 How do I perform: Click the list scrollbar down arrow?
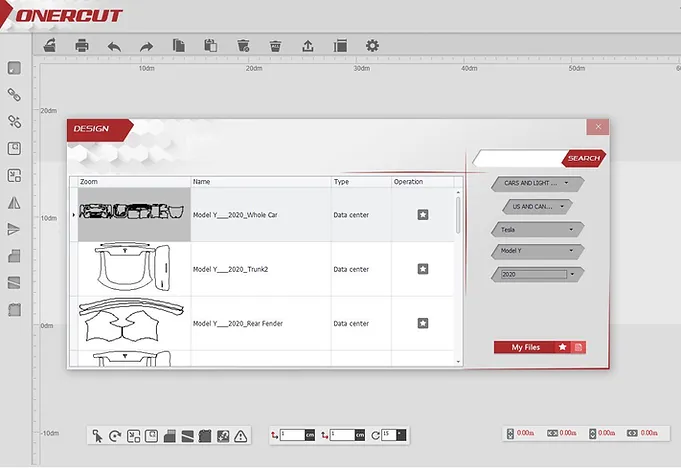pos(458,362)
